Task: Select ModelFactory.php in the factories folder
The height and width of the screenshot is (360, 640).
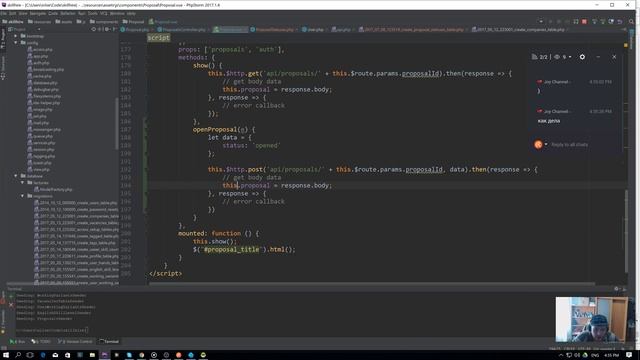Action: tap(53, 189)
